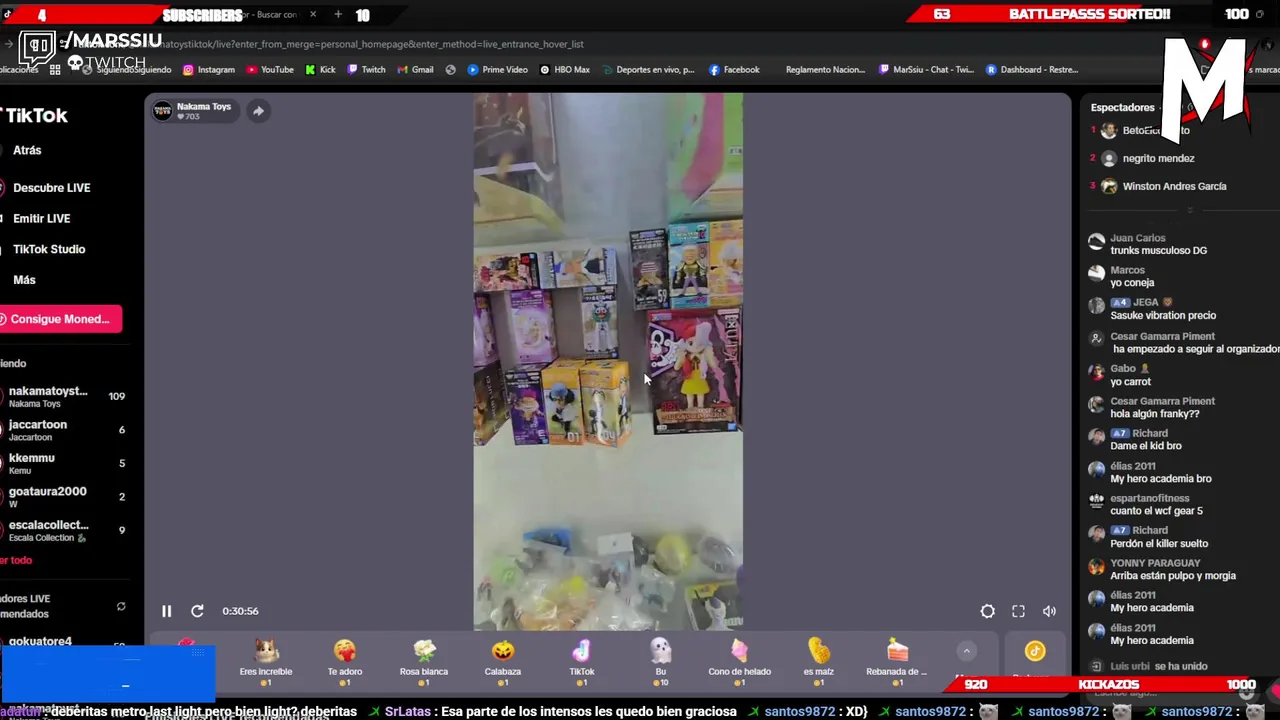
Task: Open Descubre LIVE
Action: [x=51, y=188]
